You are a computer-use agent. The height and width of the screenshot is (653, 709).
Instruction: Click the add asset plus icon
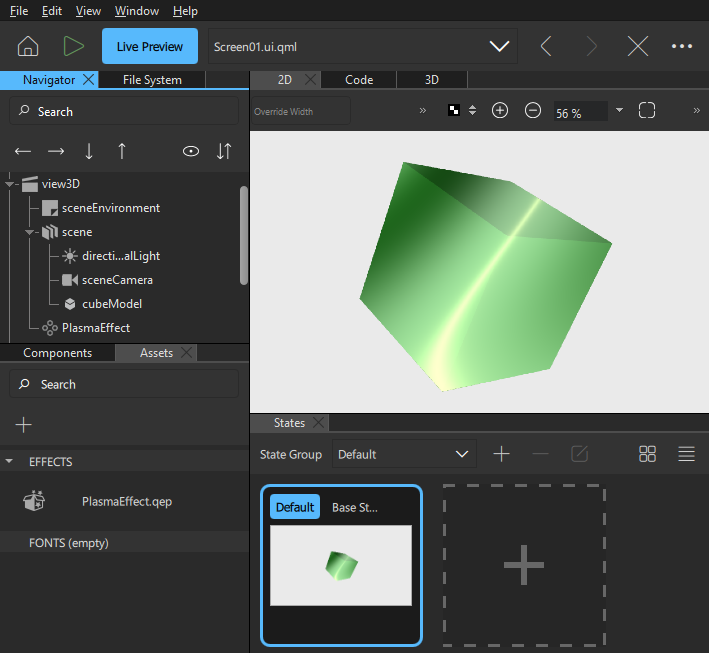pos(24,425)
